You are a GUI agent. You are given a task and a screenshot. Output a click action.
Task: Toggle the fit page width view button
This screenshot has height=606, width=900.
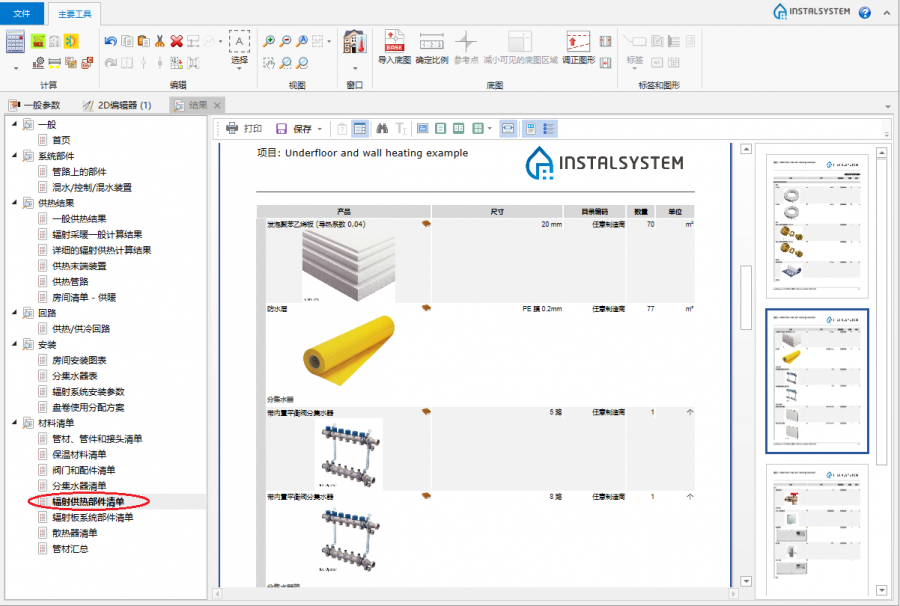[508, 128]
